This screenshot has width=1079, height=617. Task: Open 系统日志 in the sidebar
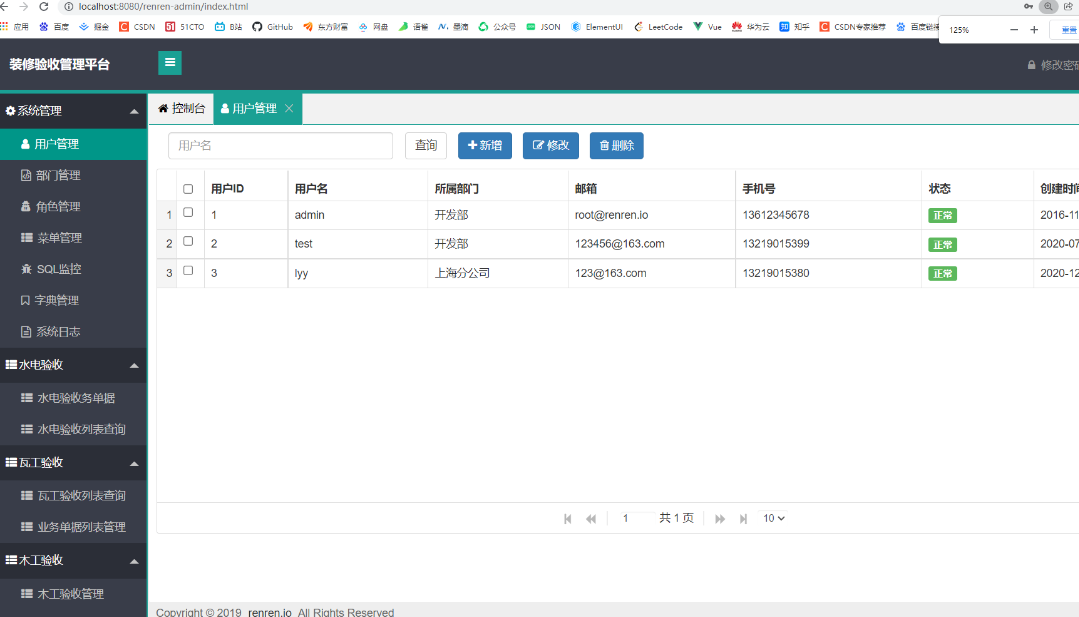click(x=74, y=332)
